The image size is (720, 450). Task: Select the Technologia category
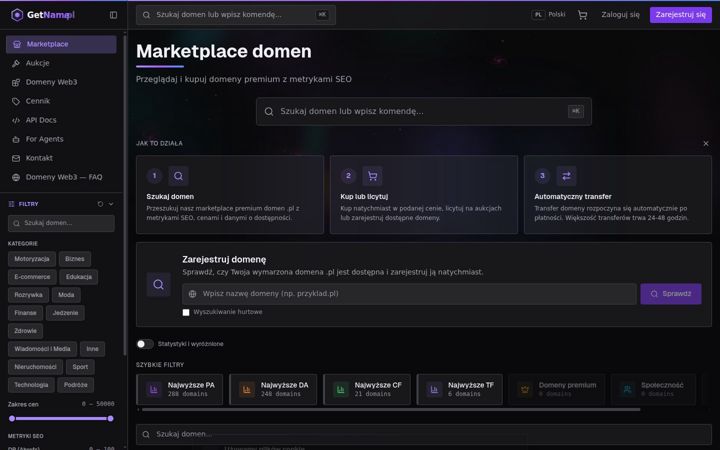point(31,385)
